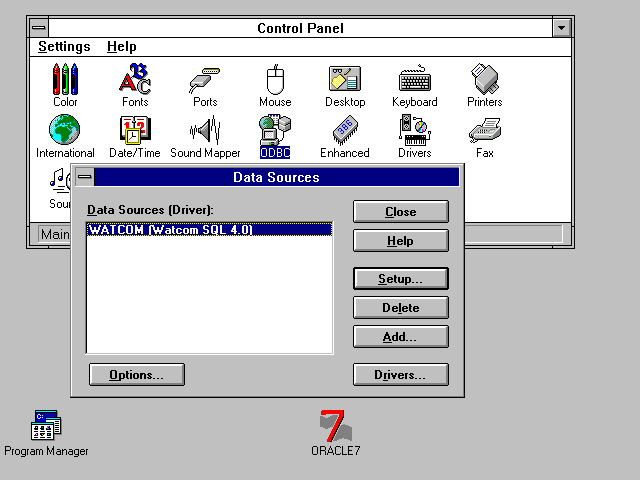Open the Color control panel icon
The image size is (640, 480).
click(65, 79)
